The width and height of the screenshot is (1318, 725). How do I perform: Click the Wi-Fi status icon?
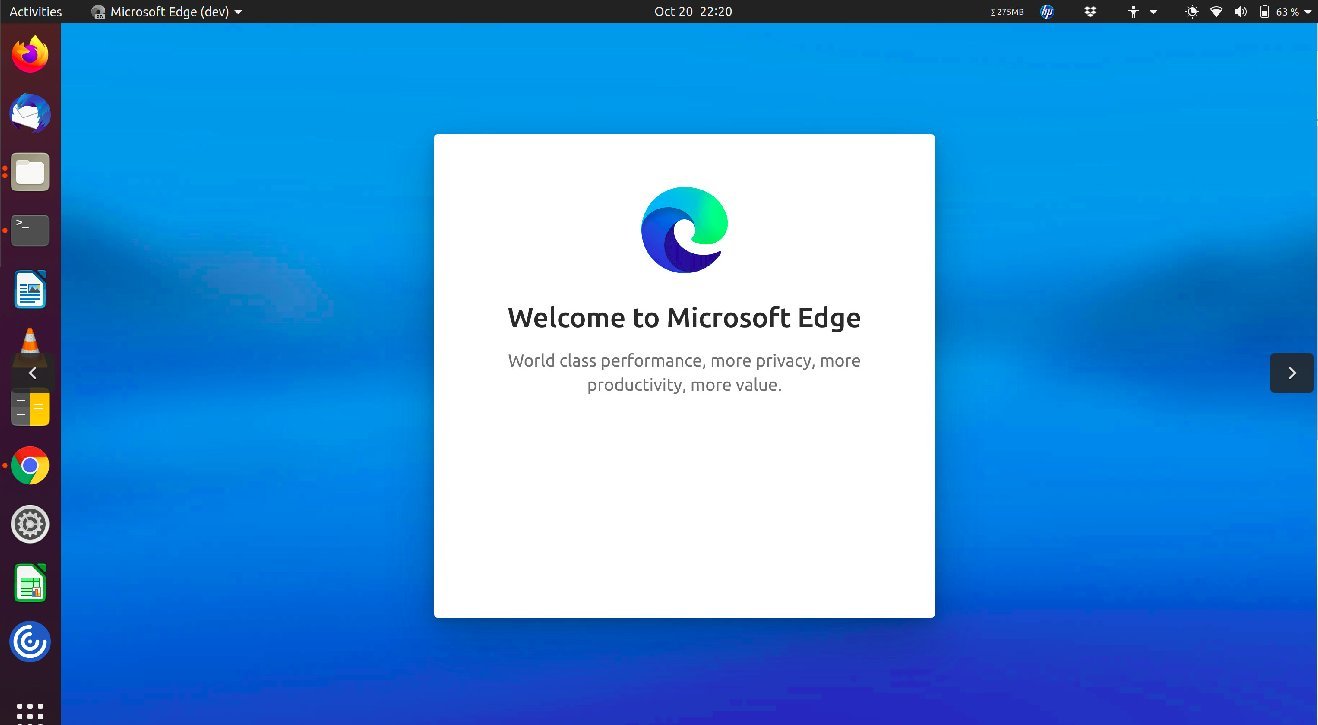click(x=1216, y=11)
